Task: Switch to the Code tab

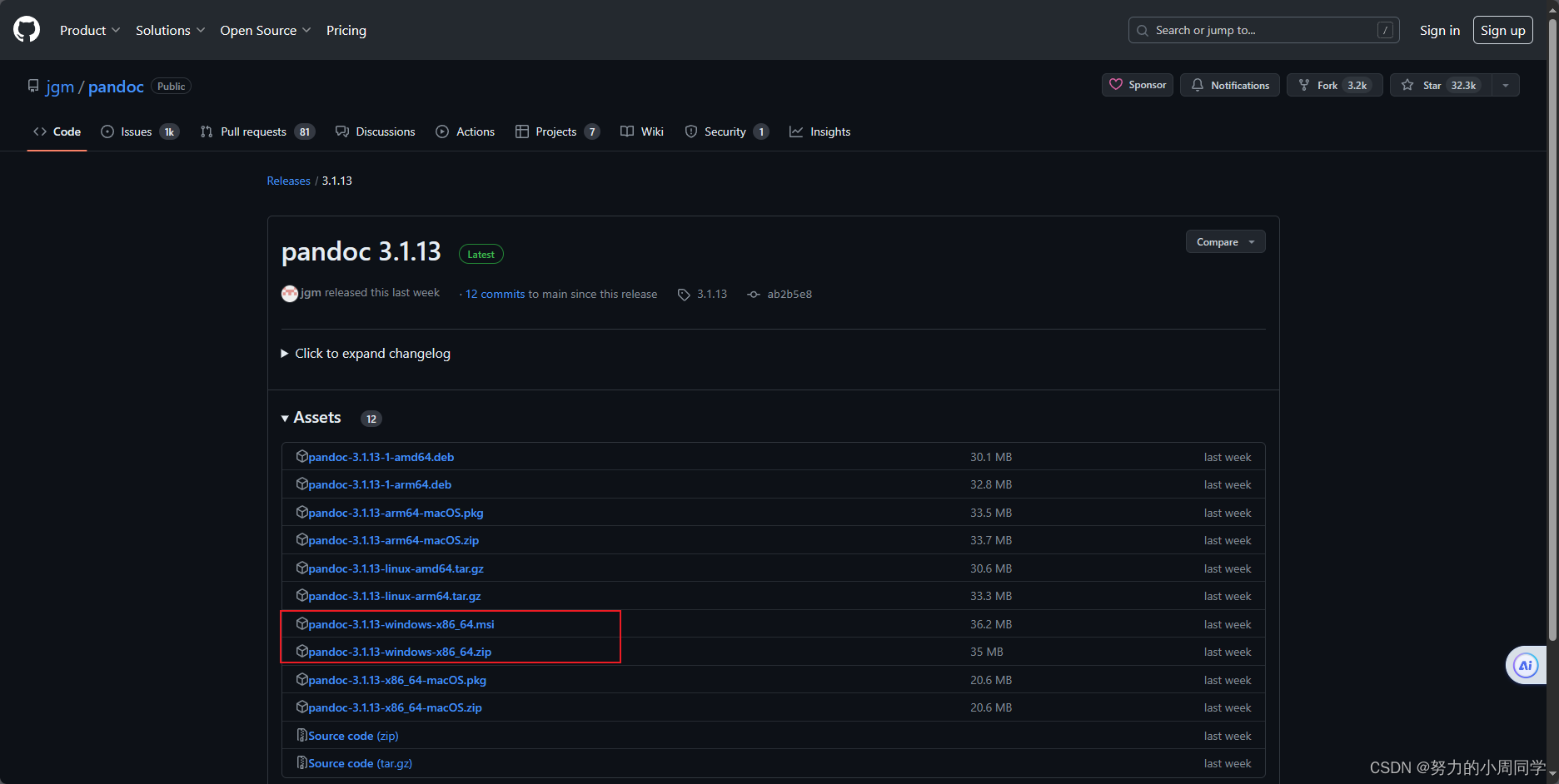Action: click(x=57, y=131)
